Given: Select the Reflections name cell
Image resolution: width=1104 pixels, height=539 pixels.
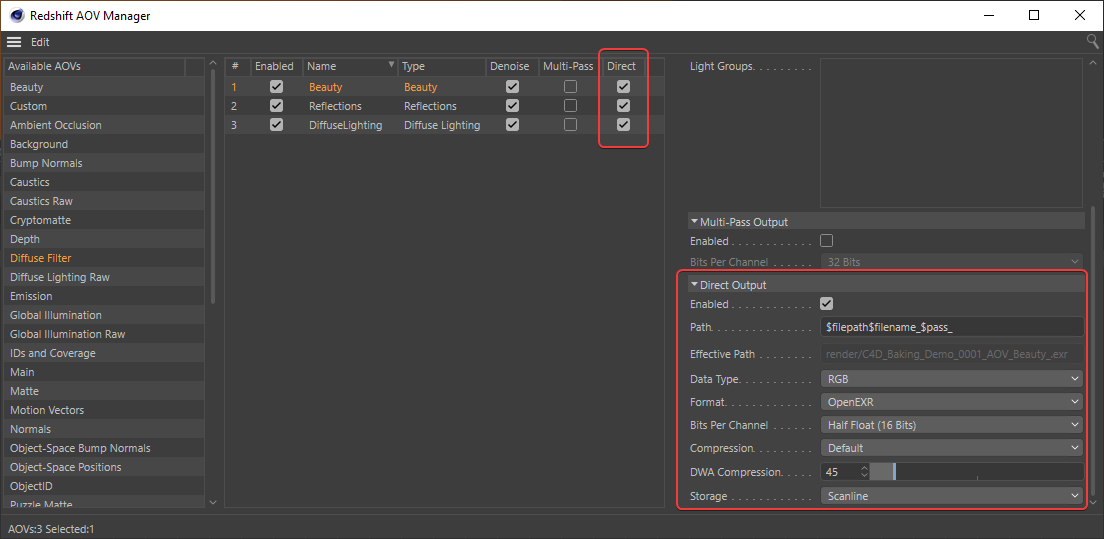Looking at the screenshot, I should click(335, 106).
